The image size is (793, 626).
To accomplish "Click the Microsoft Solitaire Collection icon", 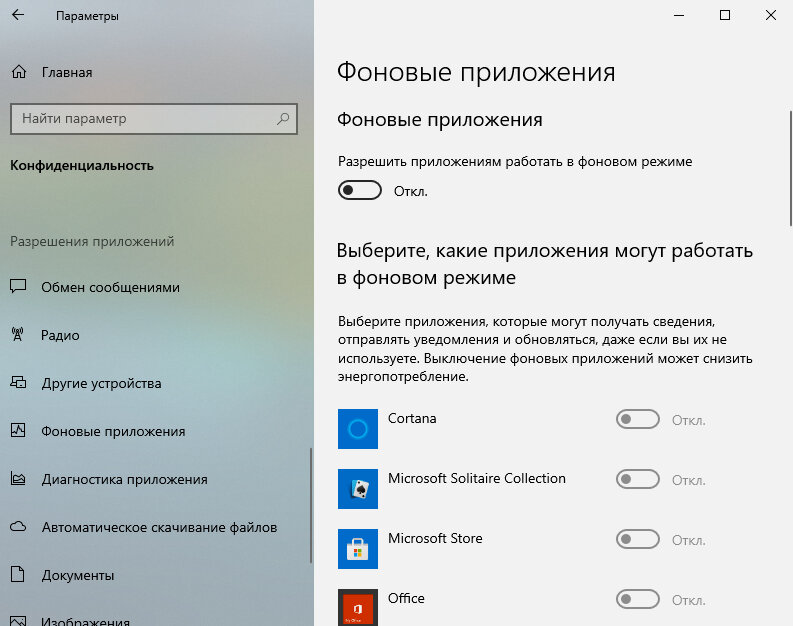I will (358, 489).
